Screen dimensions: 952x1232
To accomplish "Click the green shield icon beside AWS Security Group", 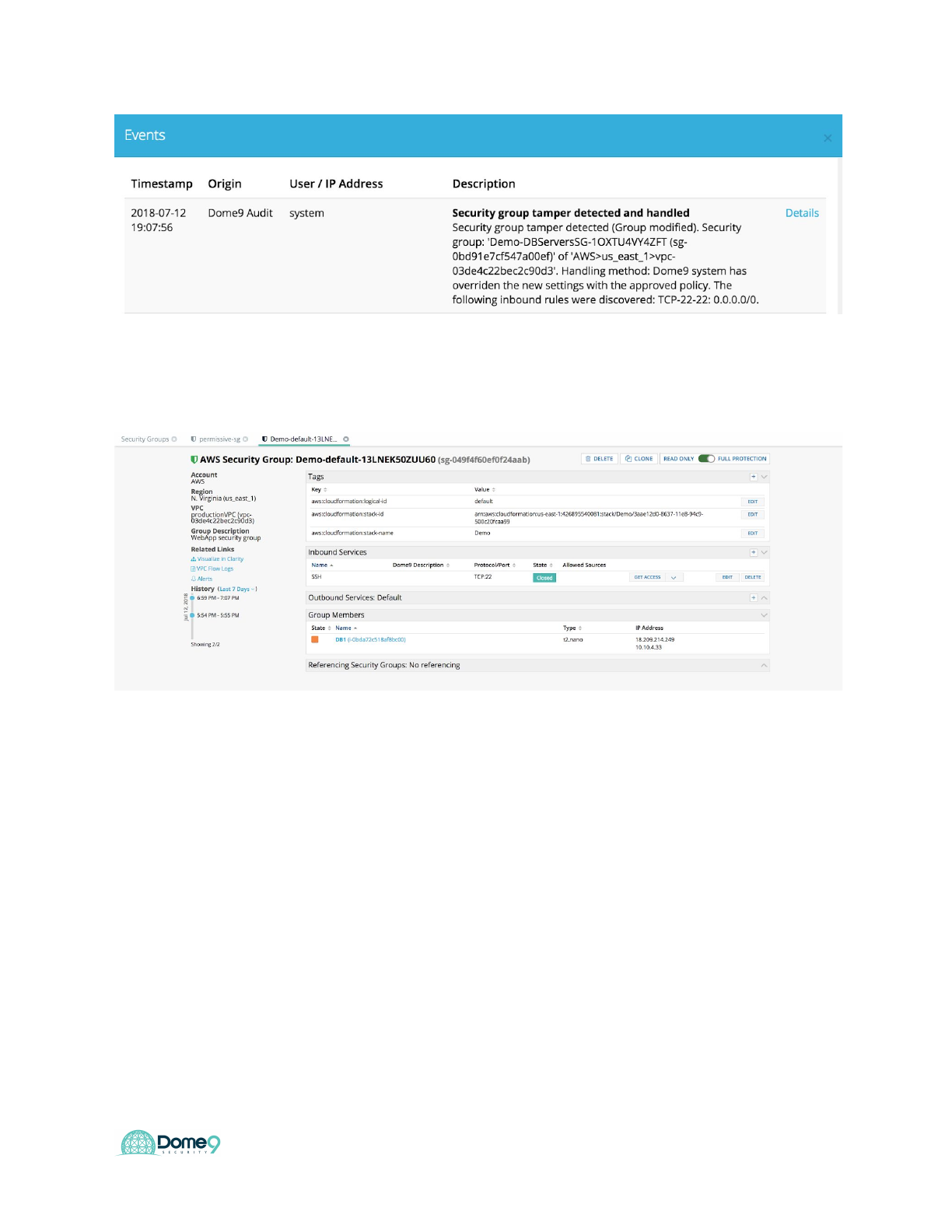I will [x=194, y=460].
